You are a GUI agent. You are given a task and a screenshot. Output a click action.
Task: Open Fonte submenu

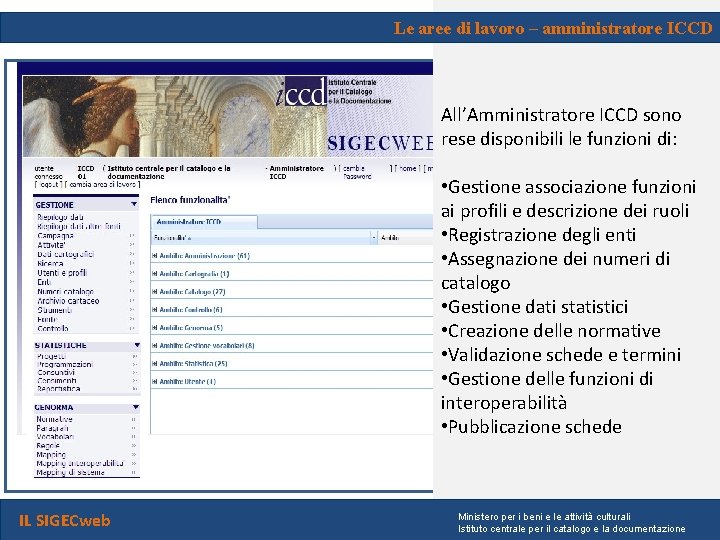47,319
